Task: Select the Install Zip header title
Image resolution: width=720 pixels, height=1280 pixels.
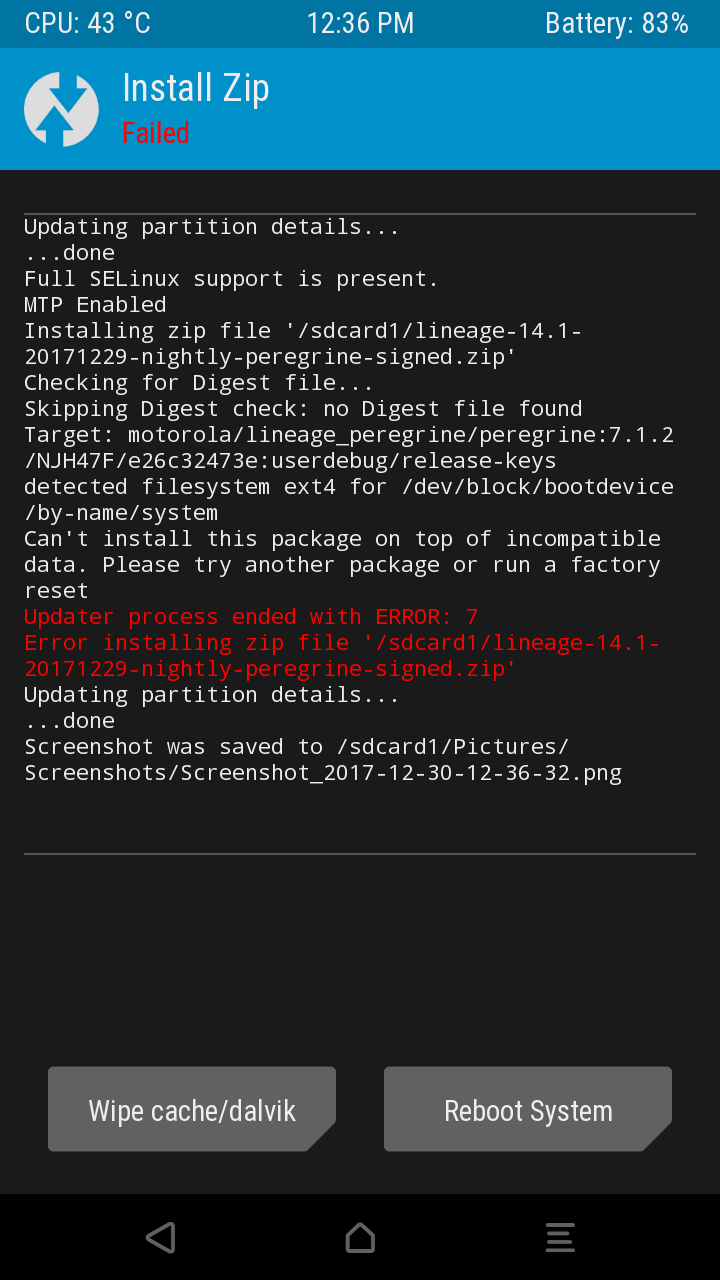Action: click(196, 89)
